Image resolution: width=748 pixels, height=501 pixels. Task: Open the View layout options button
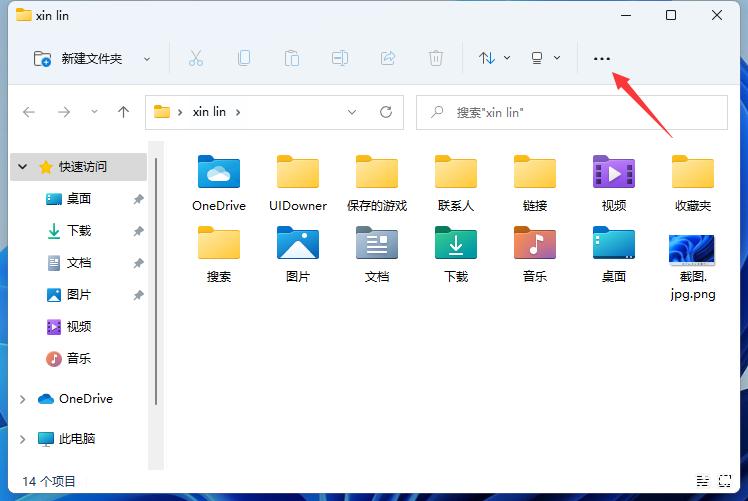tap(545, 58)
